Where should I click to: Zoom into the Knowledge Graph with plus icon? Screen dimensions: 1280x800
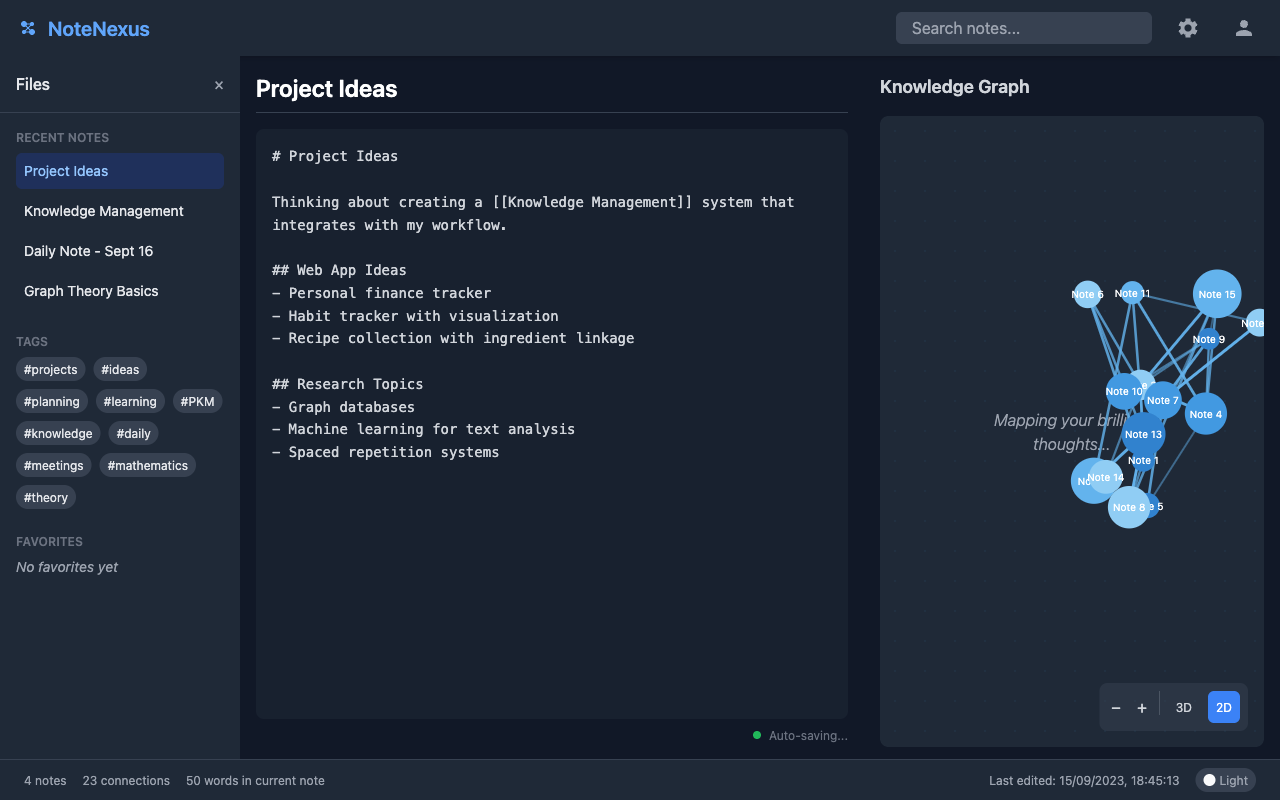[x=1141, y=707]
